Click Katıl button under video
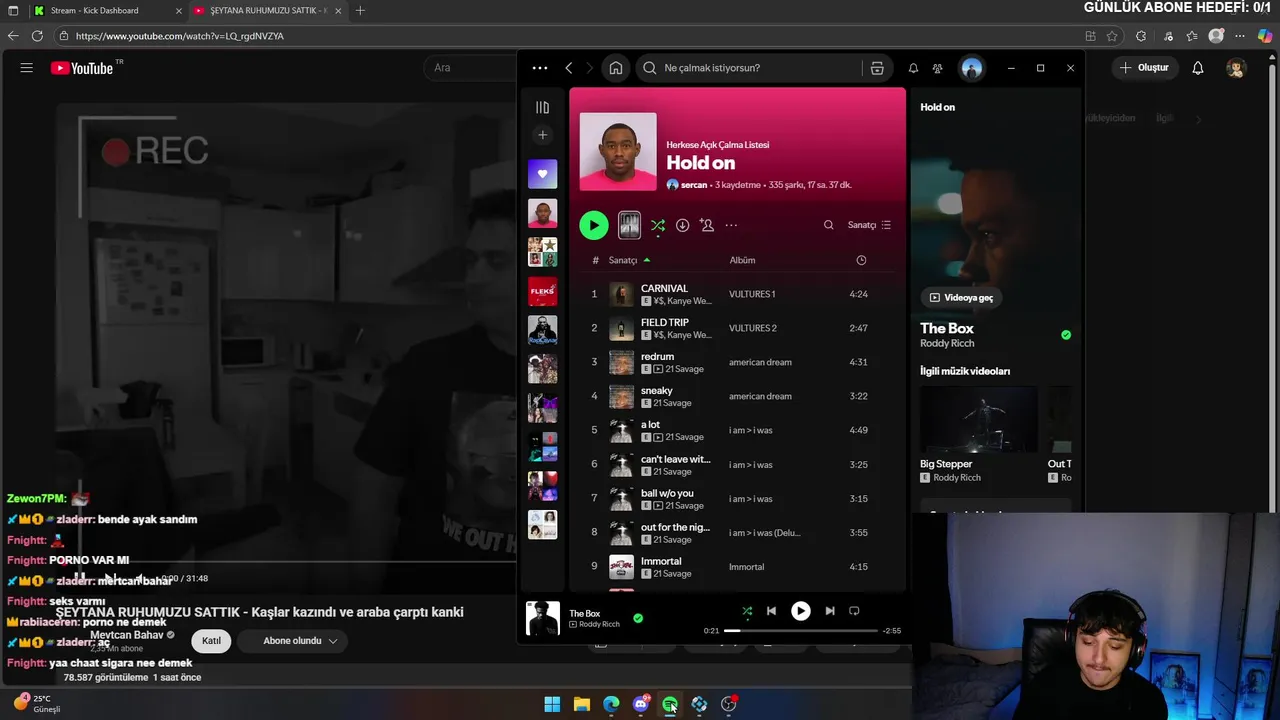Viewport: 1280px width, 720px height. pos(211,641)
